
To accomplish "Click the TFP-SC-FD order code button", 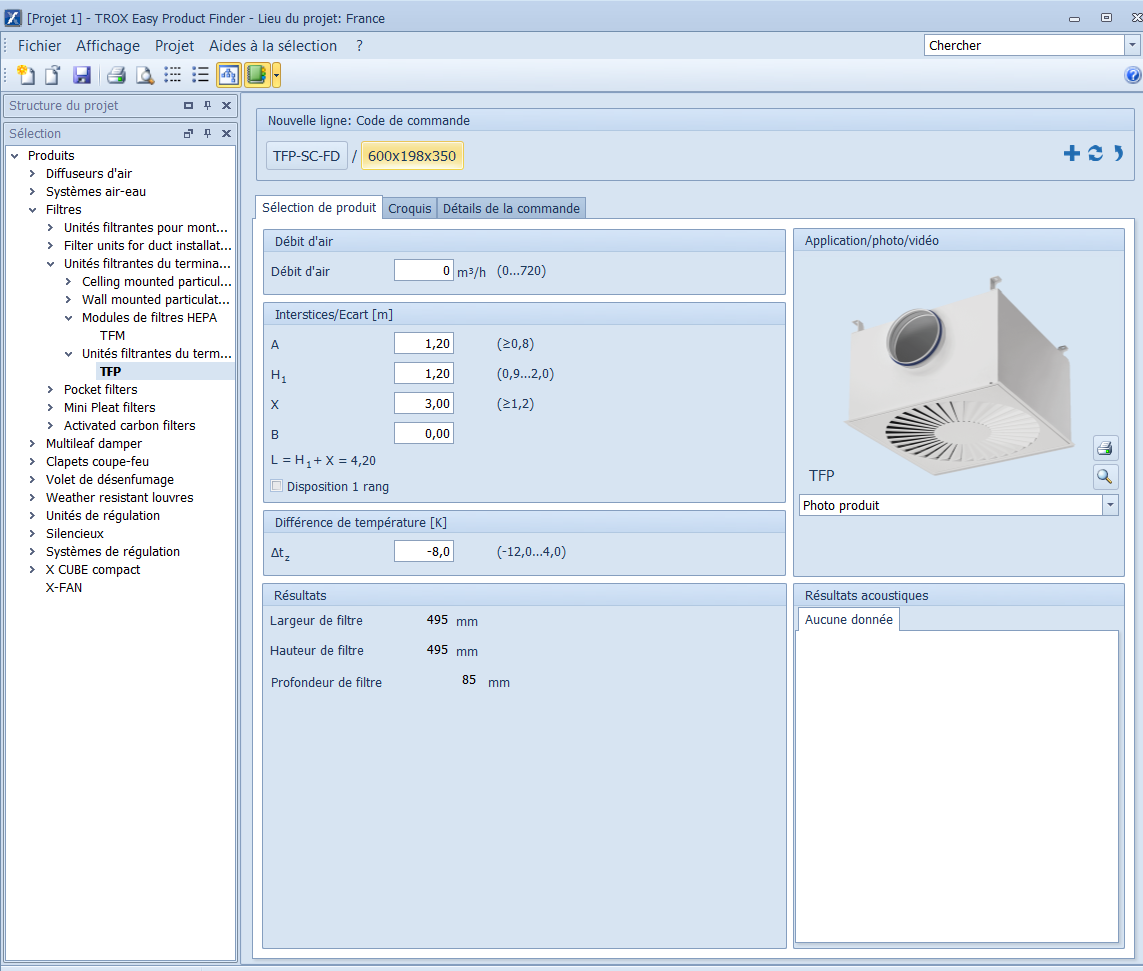I will coord(306,156).
